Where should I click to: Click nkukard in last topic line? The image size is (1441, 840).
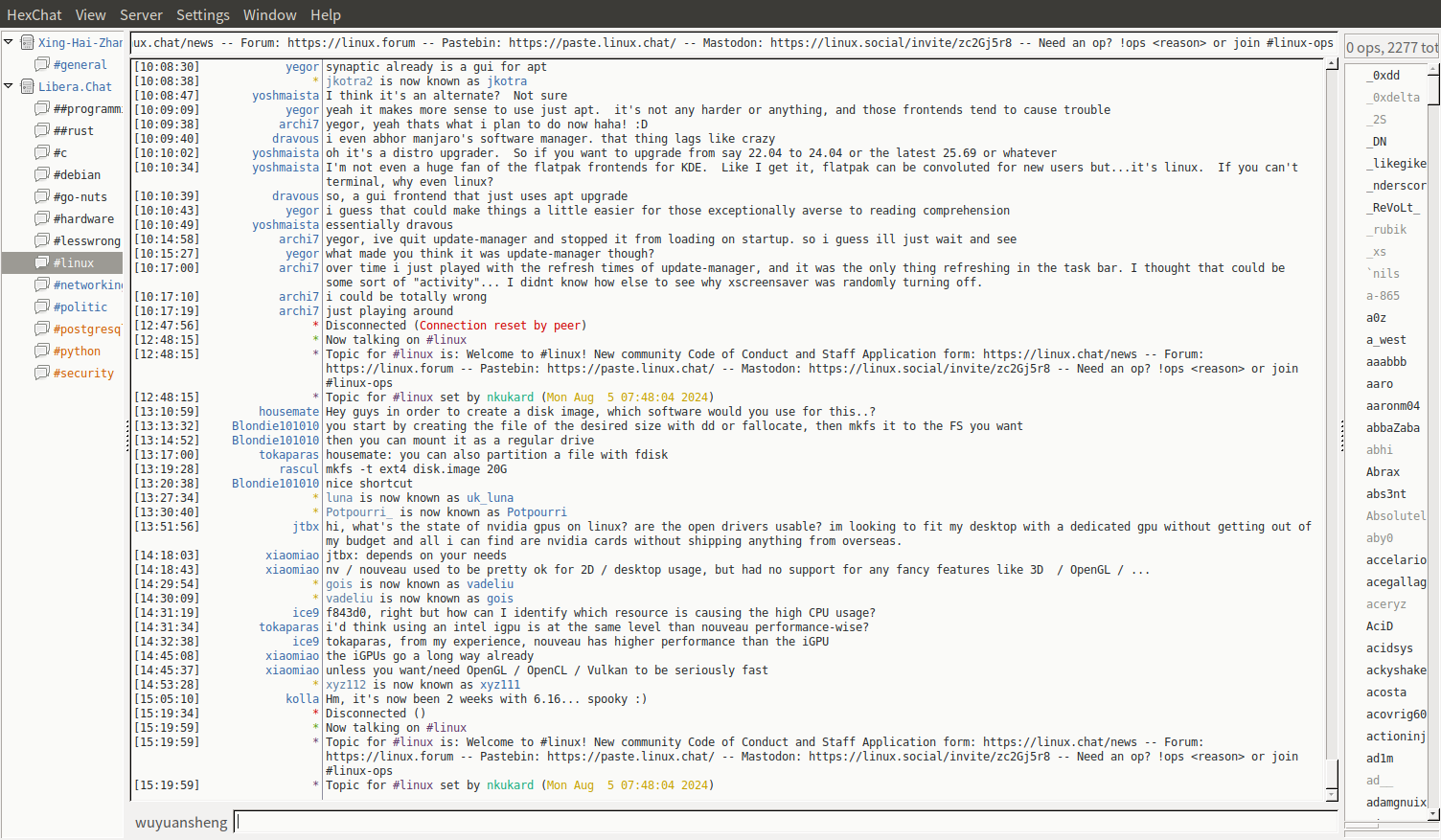point(511,785)
